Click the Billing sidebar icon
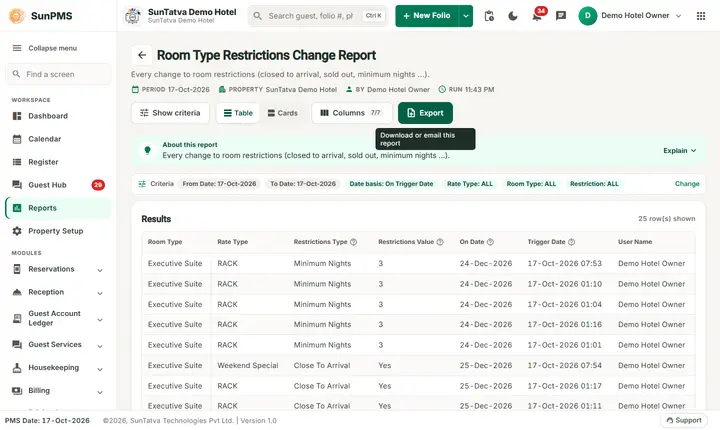The image size is (720, 430). (17, 390)
